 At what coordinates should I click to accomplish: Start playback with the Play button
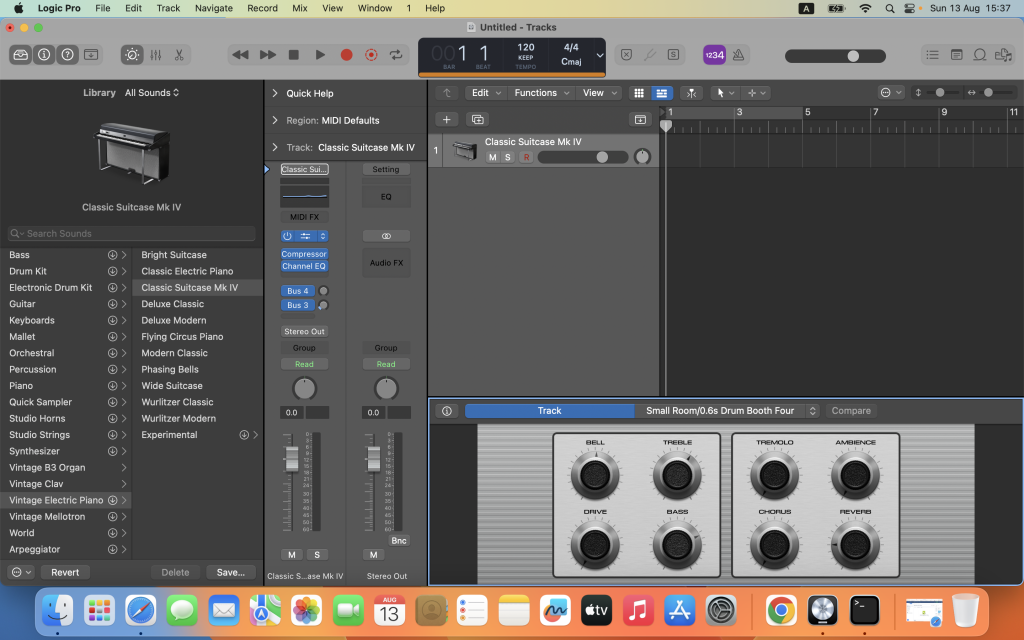(320, 55)
